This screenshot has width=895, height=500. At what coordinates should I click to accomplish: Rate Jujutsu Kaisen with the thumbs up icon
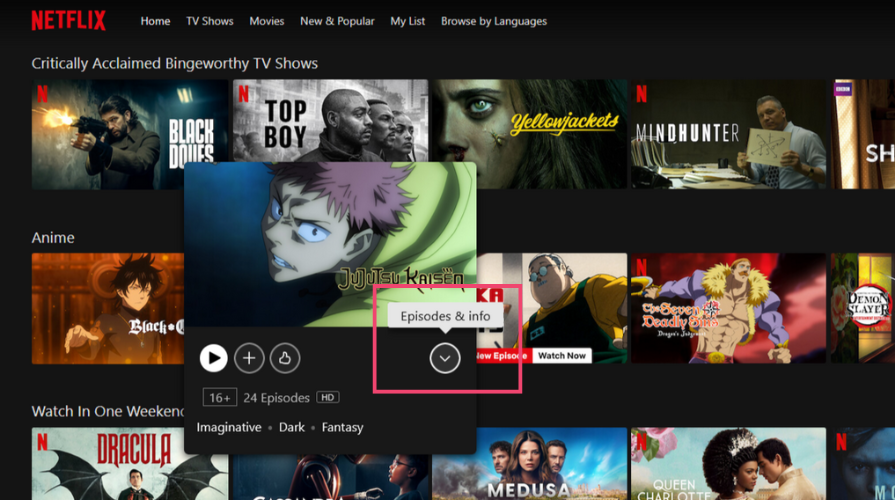click(285, 358)
